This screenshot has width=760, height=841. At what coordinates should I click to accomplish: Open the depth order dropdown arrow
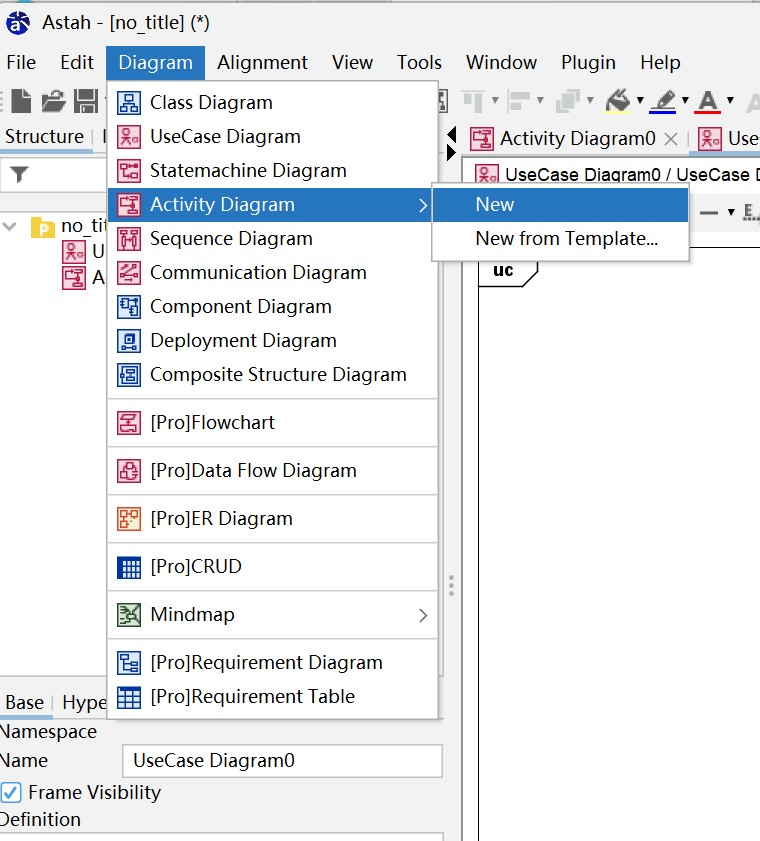590,100
